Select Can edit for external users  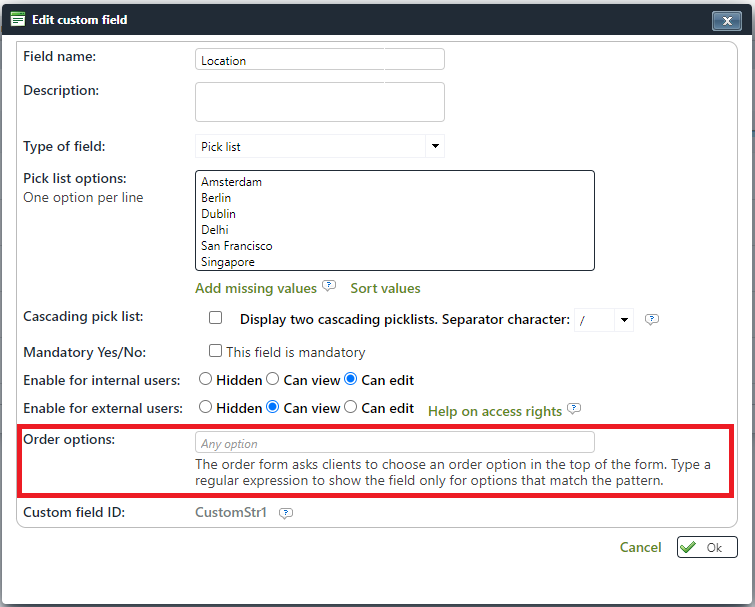[x=350, y=408]
